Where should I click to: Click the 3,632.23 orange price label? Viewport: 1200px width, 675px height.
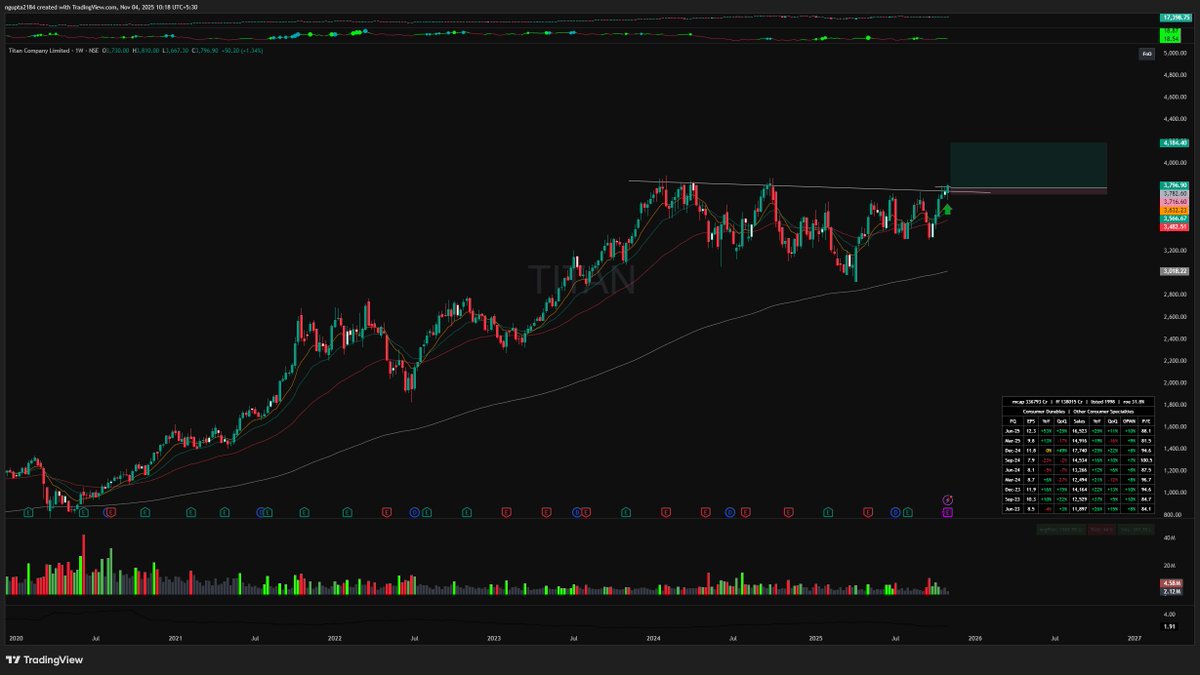[x=1173, y=210]
